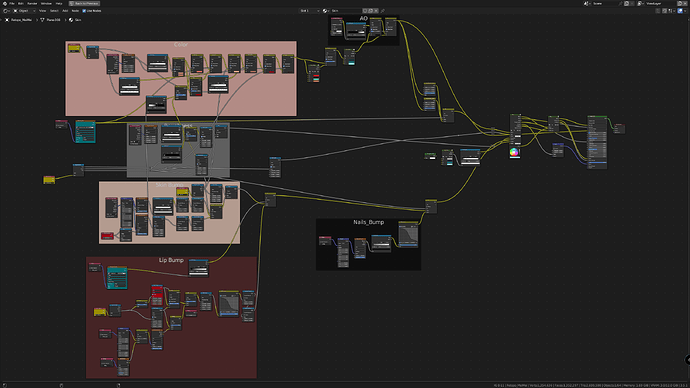Click the remove view layer X icon
690x388 pixels.
pos(686,3)
